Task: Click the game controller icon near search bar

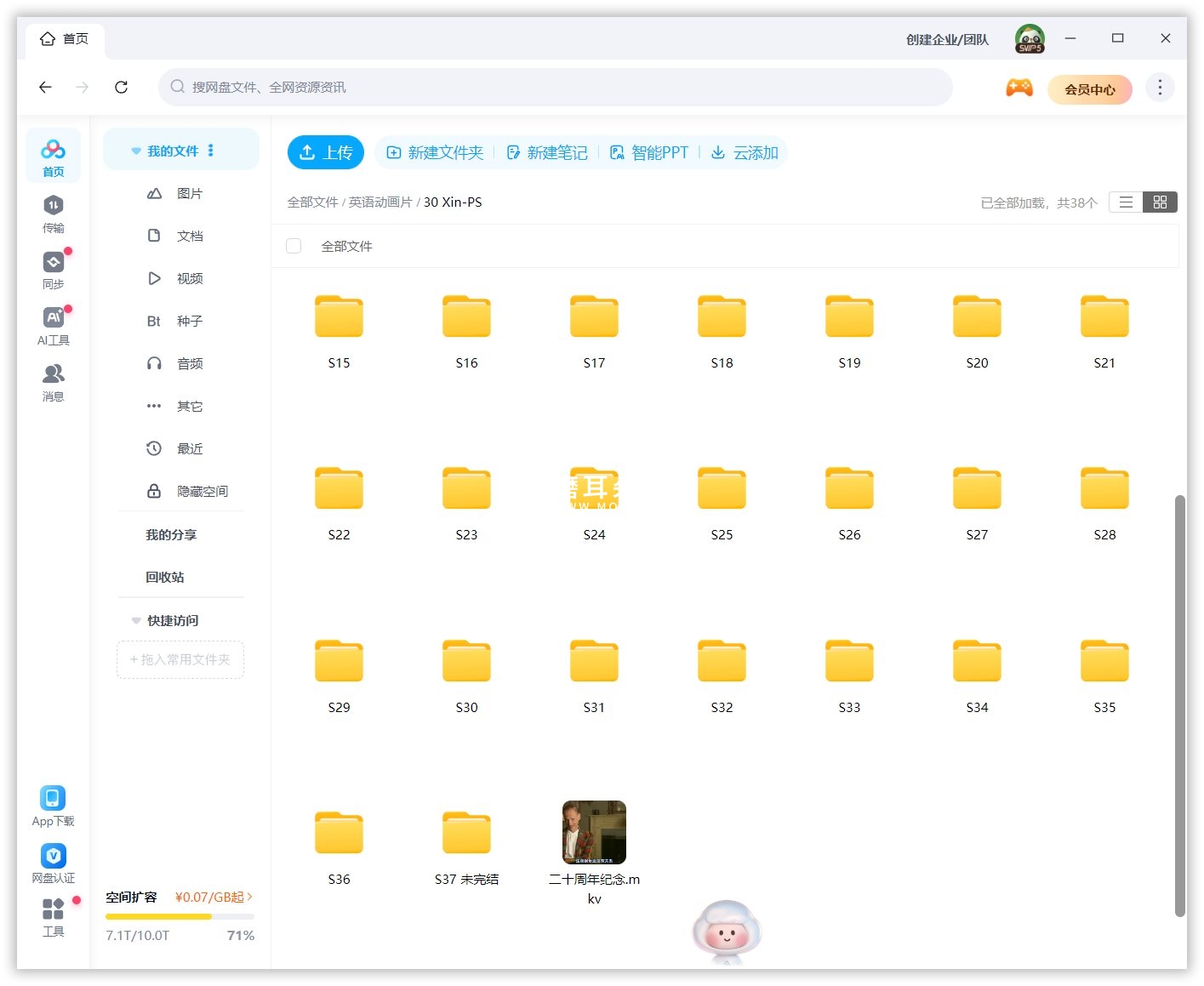Action: click(x=1019, y=88)
